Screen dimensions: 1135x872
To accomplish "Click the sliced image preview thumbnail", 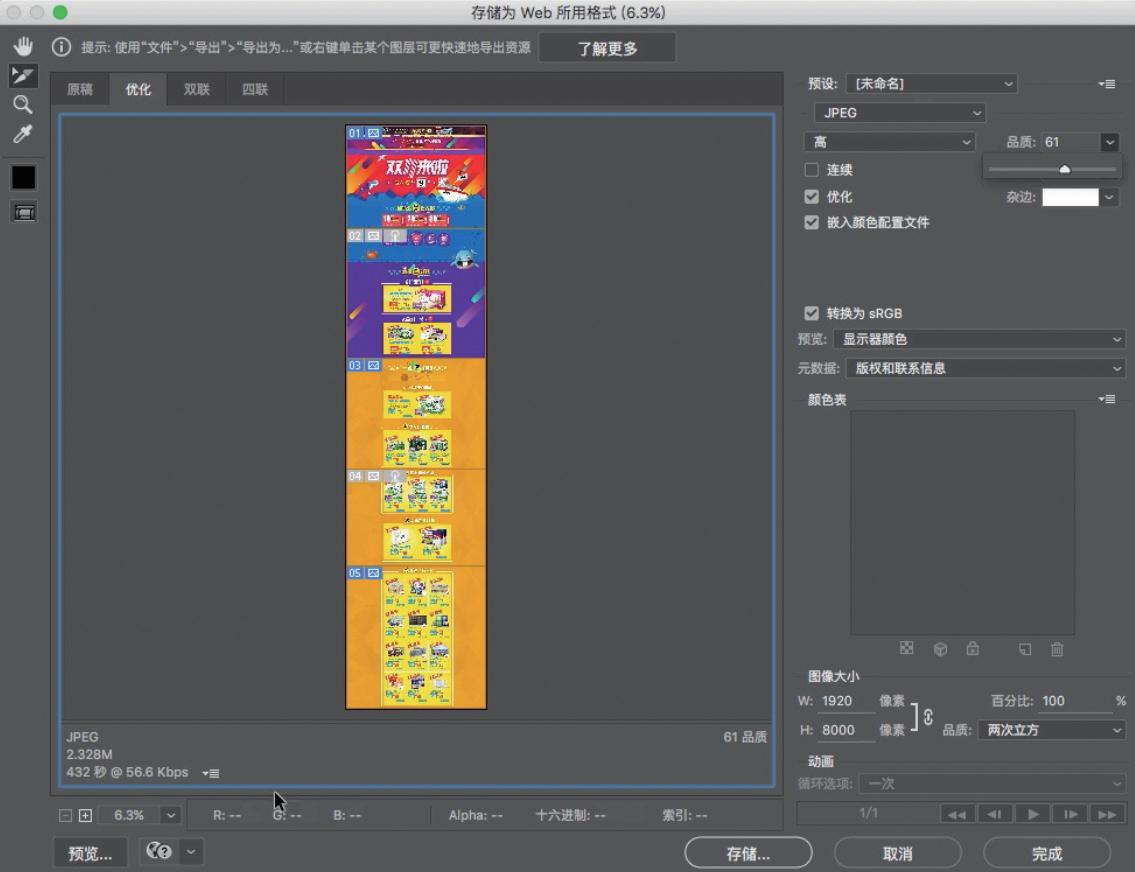I will [x=416, y=418].
